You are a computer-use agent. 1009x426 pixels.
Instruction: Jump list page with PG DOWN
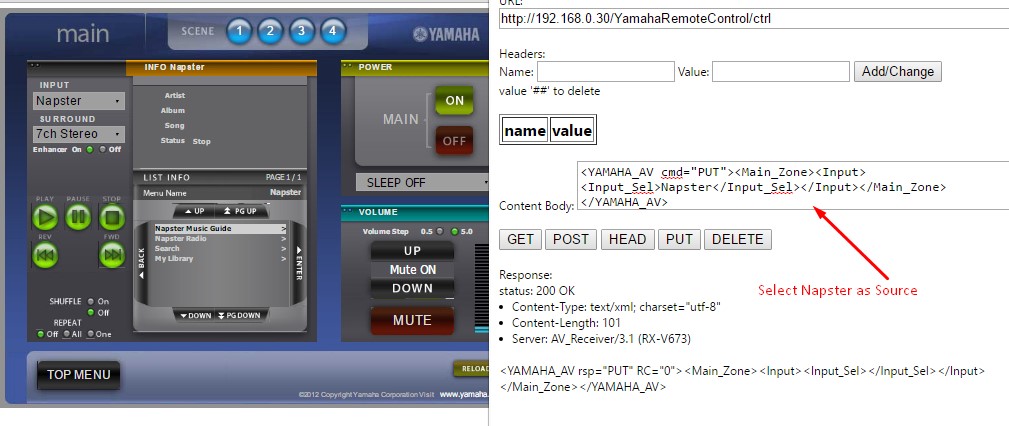[241, 315]
